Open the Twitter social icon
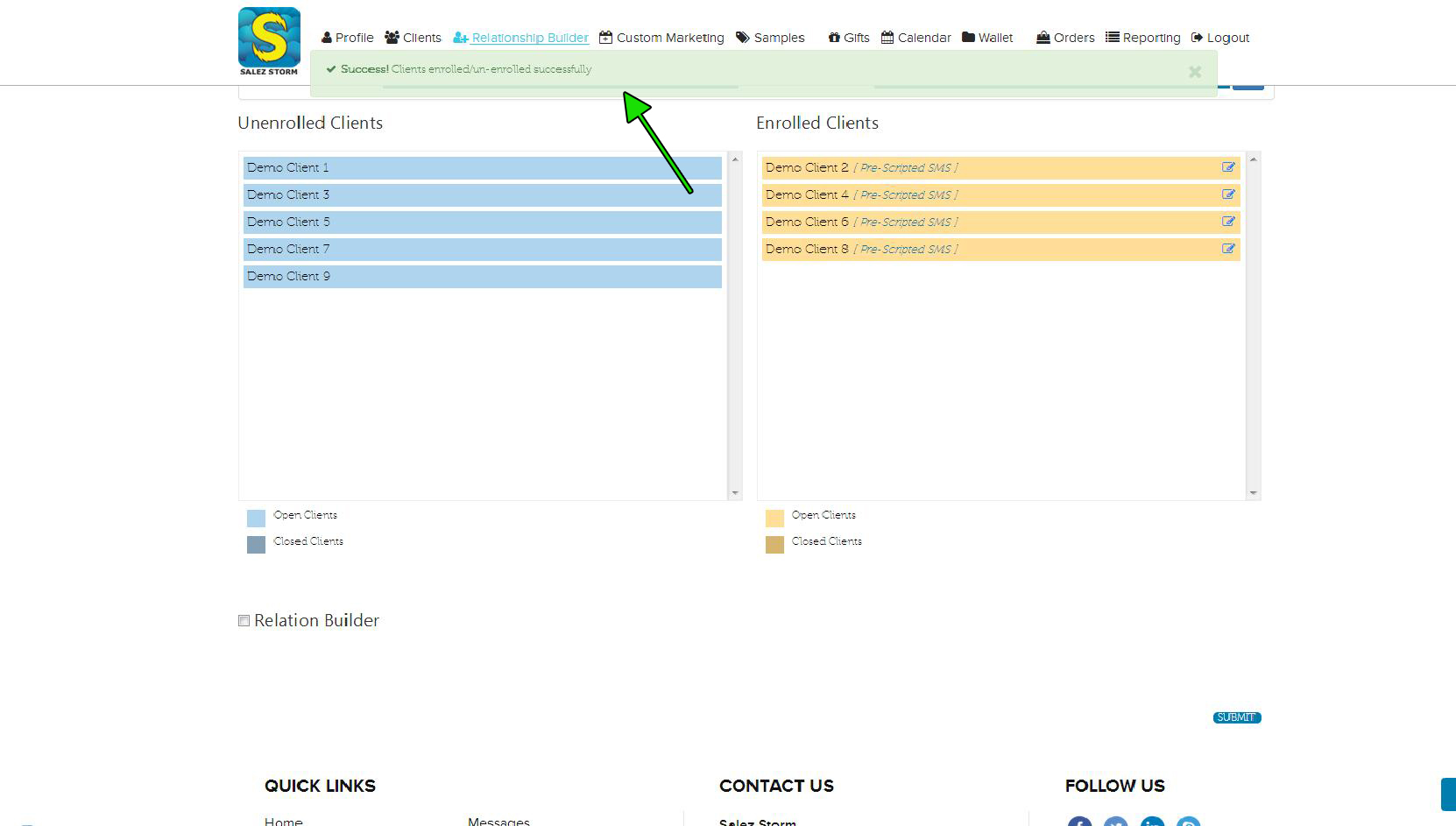 pyautogui.click(x=1115, y=822)
